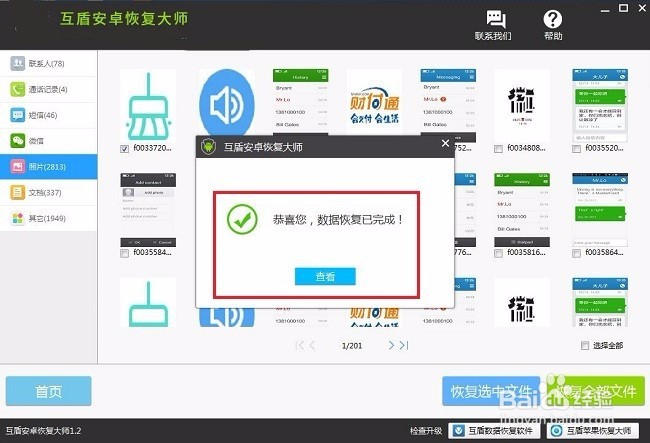Click the 首页 home button
The image size is (650, 443).
pos(49,391)
